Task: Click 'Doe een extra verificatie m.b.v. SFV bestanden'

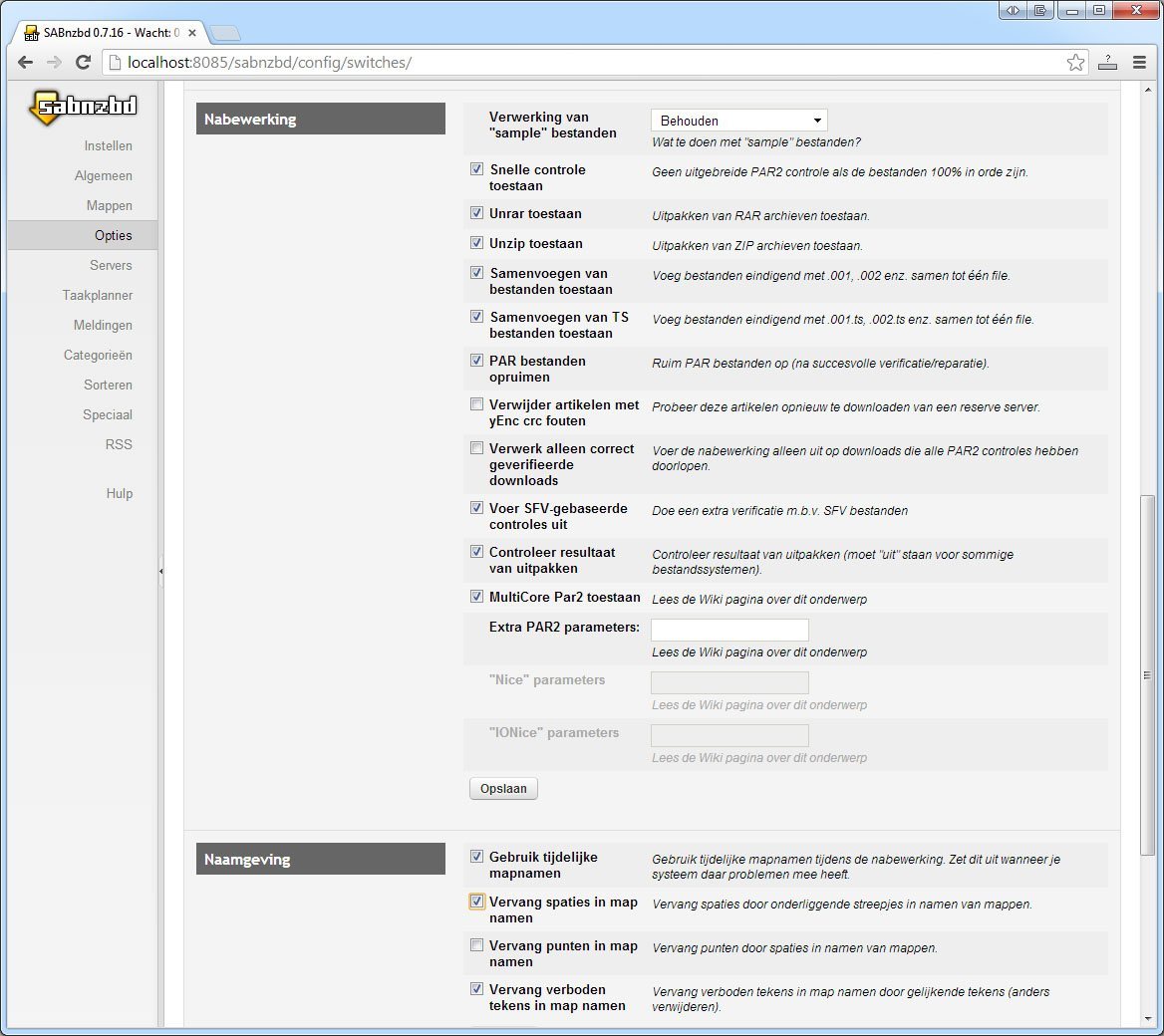Action: (779, 511)
